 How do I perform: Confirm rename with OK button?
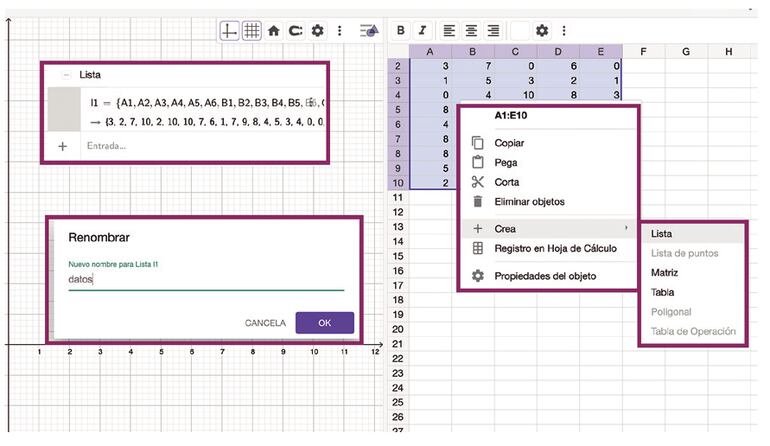tap(325, 323)
